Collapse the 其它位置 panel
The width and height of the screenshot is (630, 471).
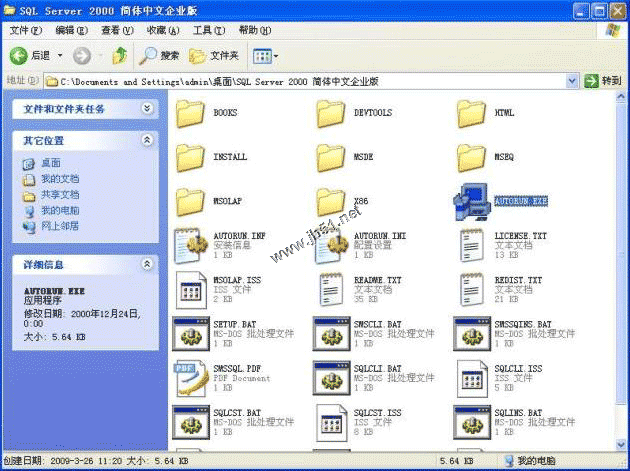(x=147, y=141)
